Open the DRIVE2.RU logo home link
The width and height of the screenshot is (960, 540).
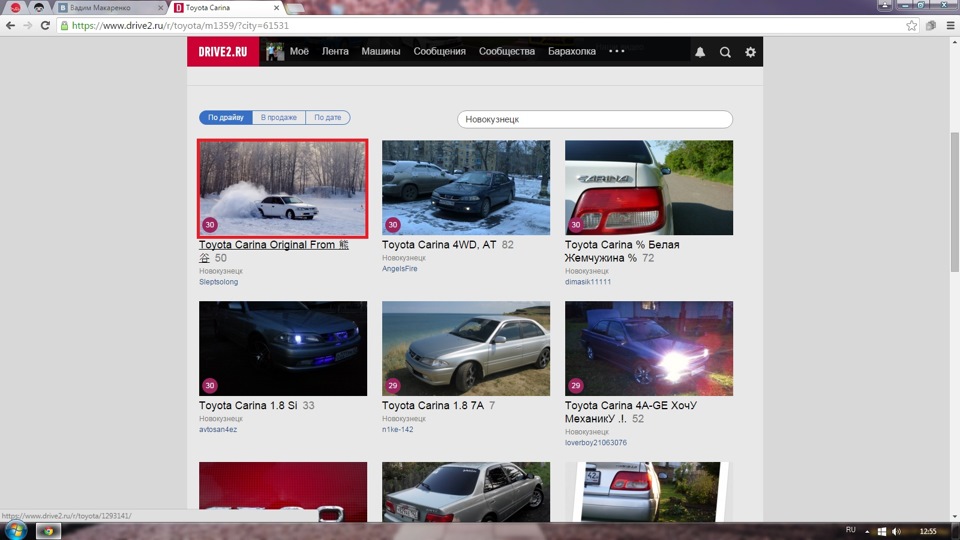tap(223, 51)
